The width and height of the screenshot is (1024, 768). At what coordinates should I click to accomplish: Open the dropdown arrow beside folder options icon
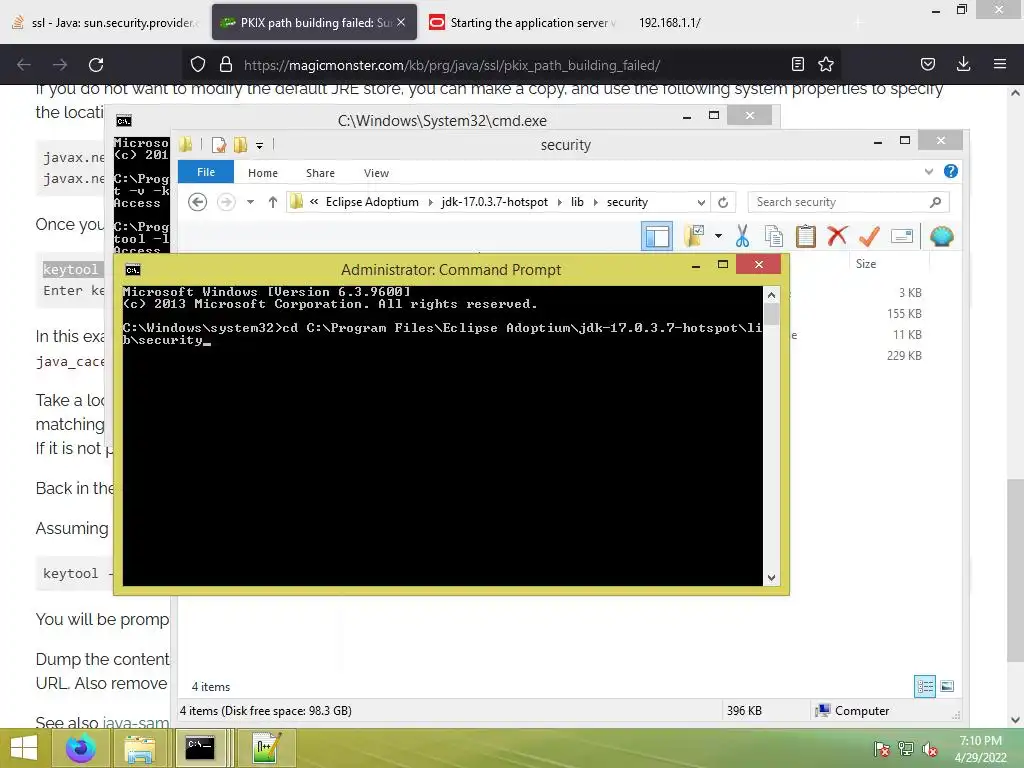point(718,236)
